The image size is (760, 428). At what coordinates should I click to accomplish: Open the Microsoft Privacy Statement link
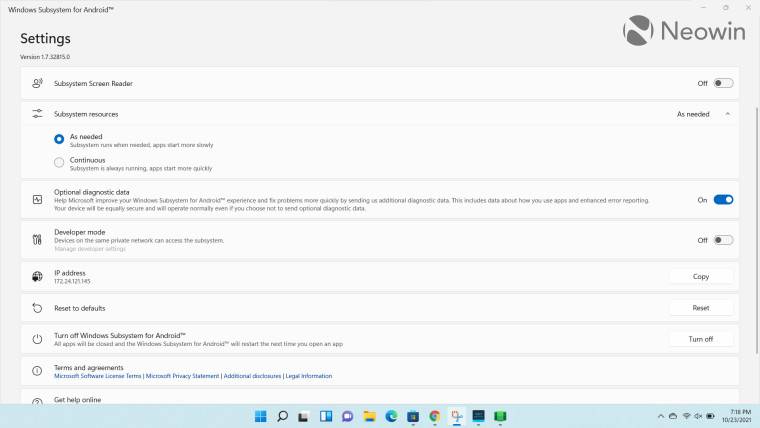pos(182,376)
